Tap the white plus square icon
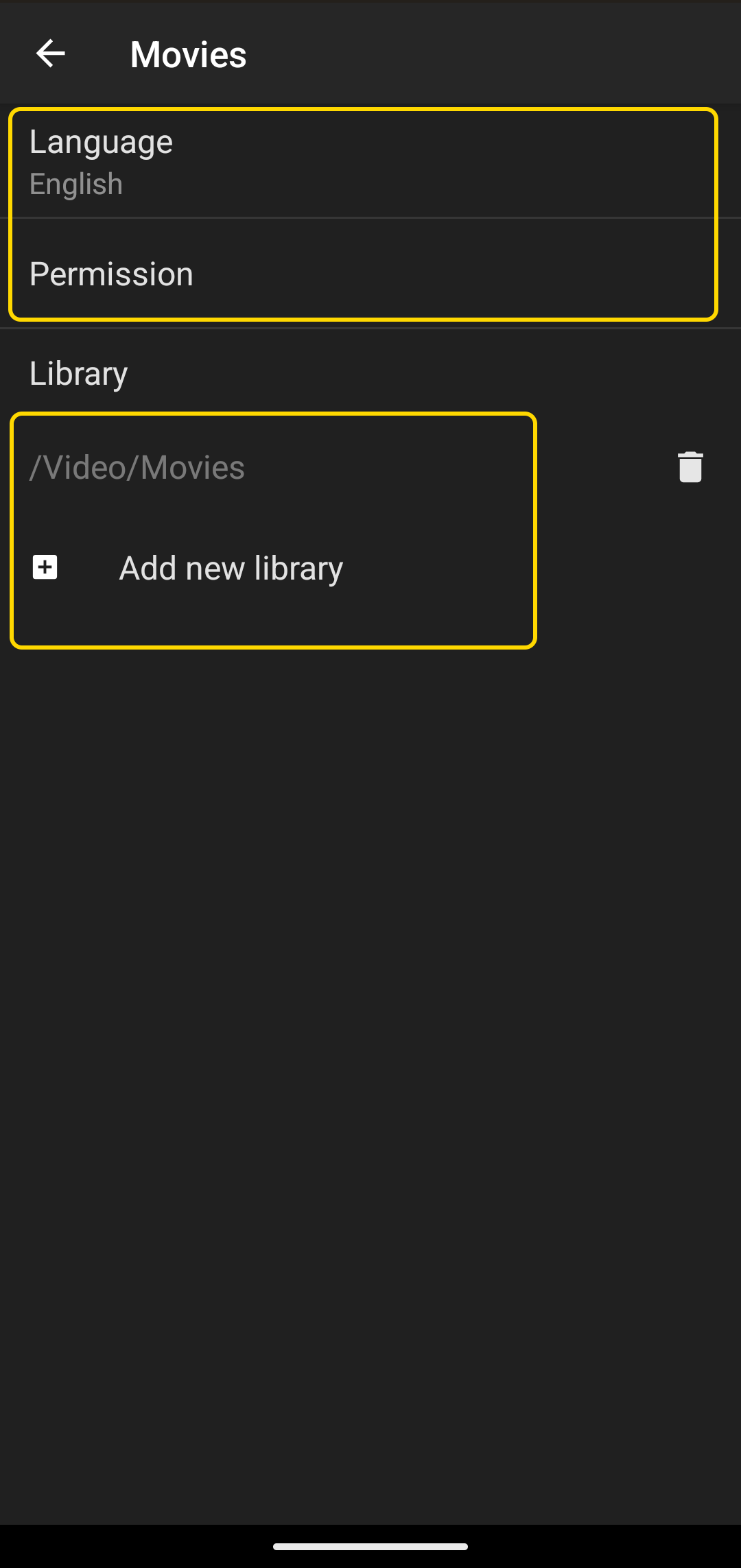This screenshot has height=1568, width=741. tap(45, 567)
